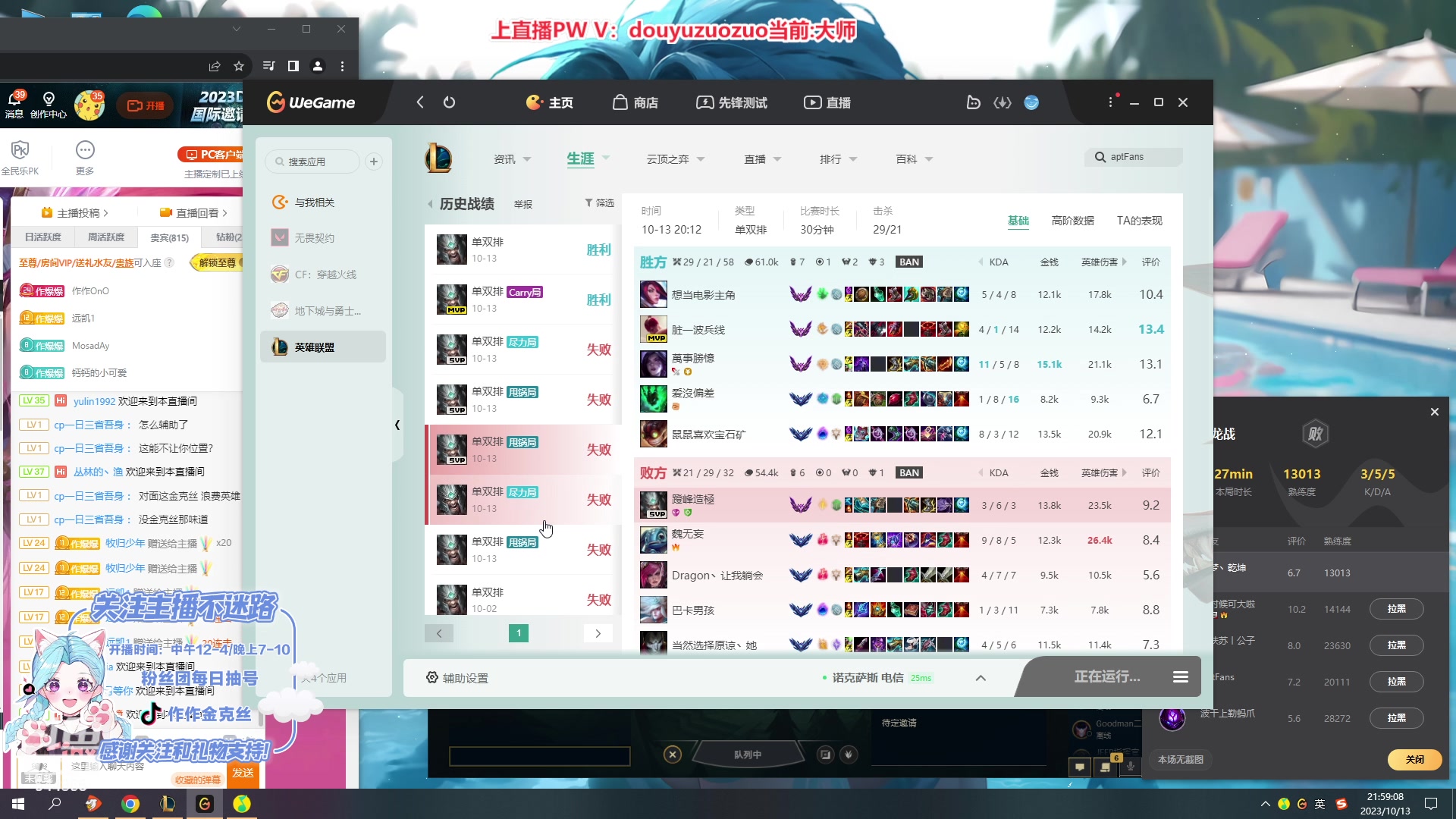Go to next match history page

[x=598, y=633]
